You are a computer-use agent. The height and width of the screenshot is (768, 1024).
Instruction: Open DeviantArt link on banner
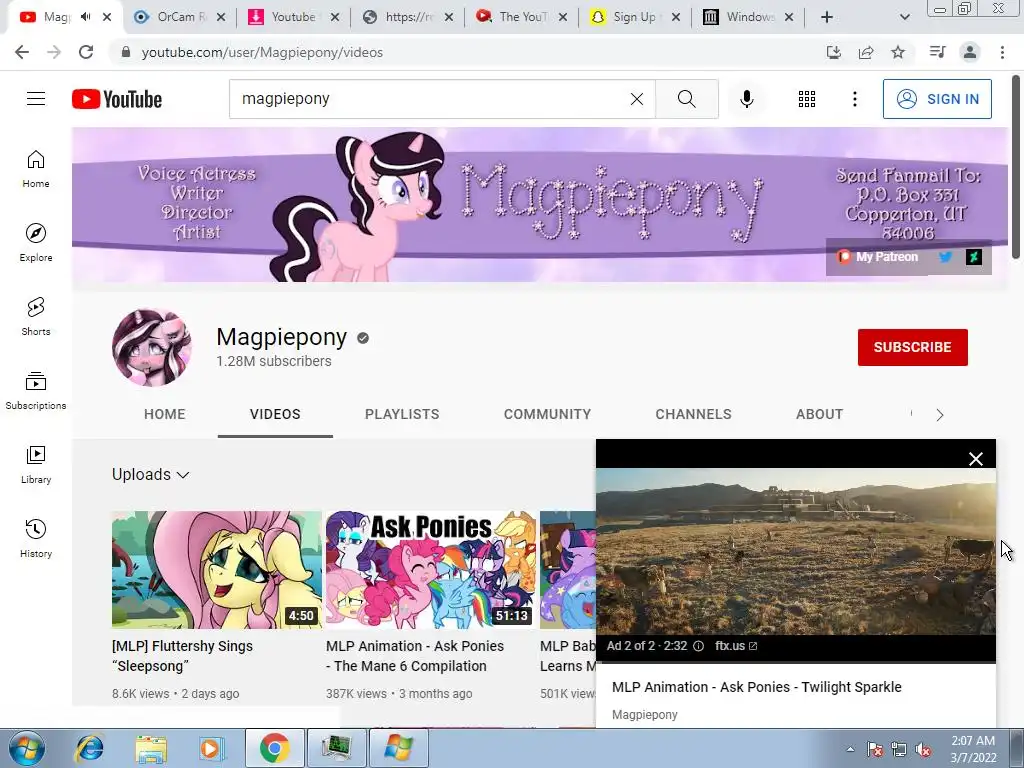[974, 257]
